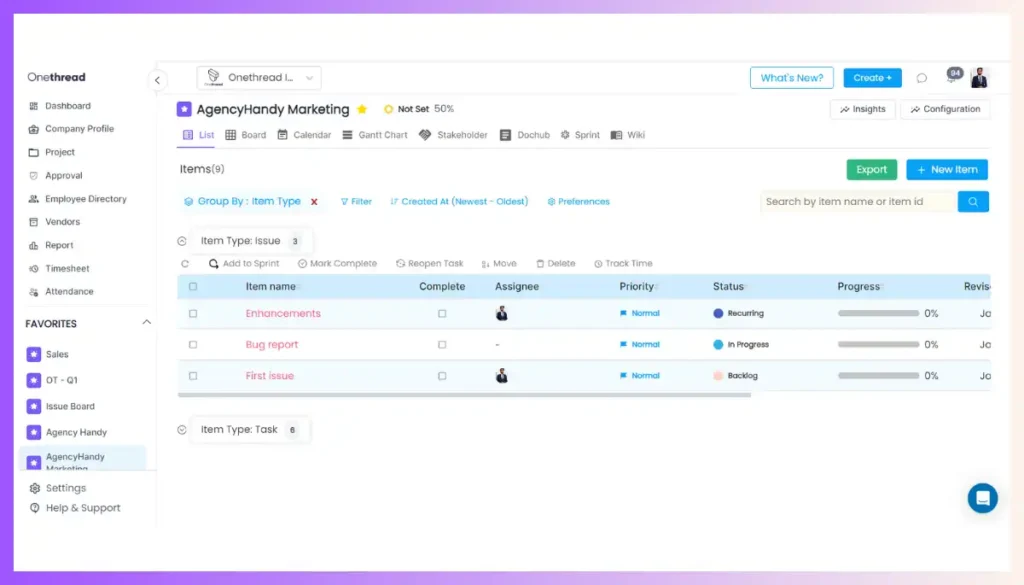
Task: Click the Issue Board favorite icon
Action: click(34, 406)
